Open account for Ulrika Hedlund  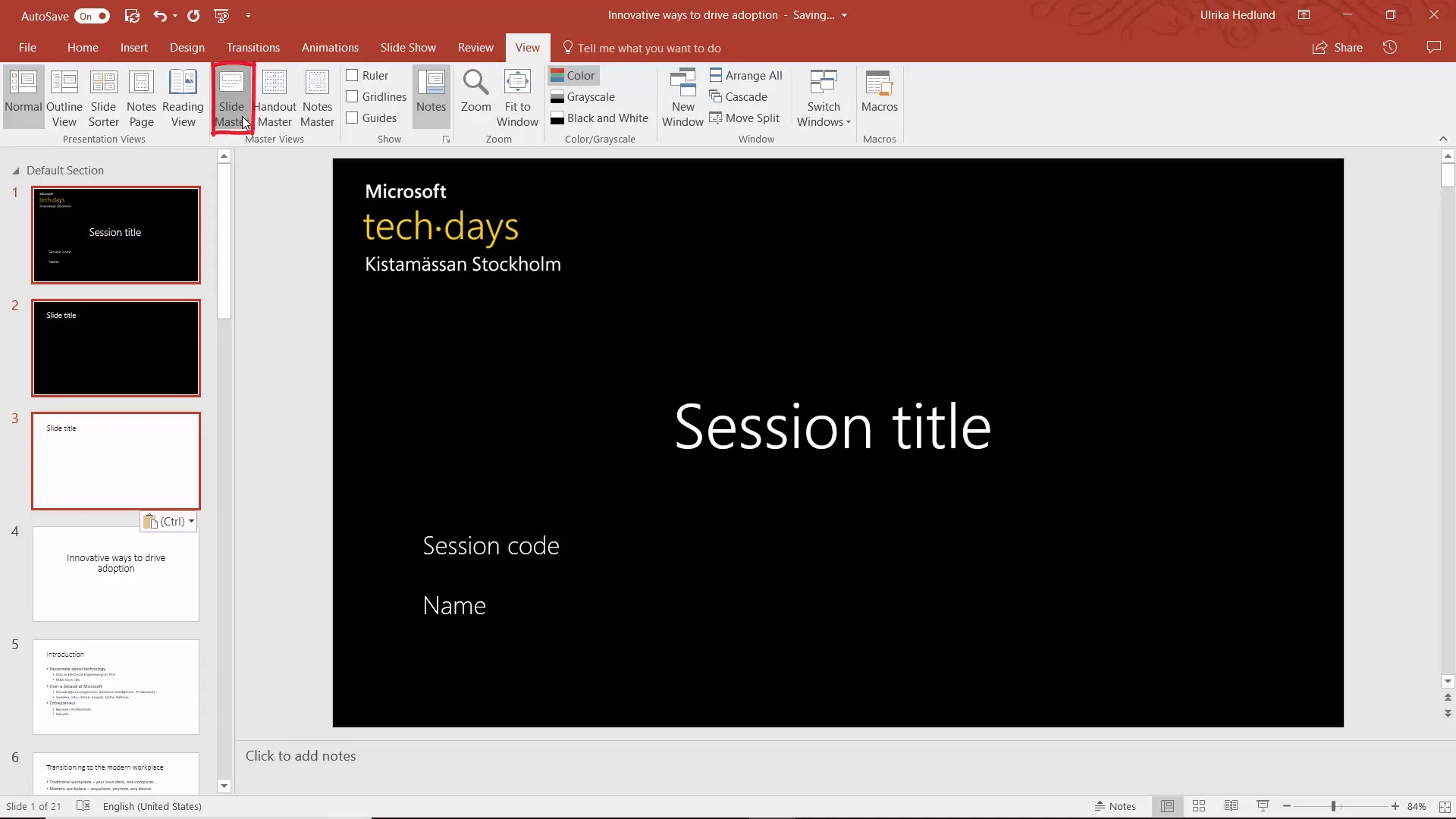pos(1238,15)
